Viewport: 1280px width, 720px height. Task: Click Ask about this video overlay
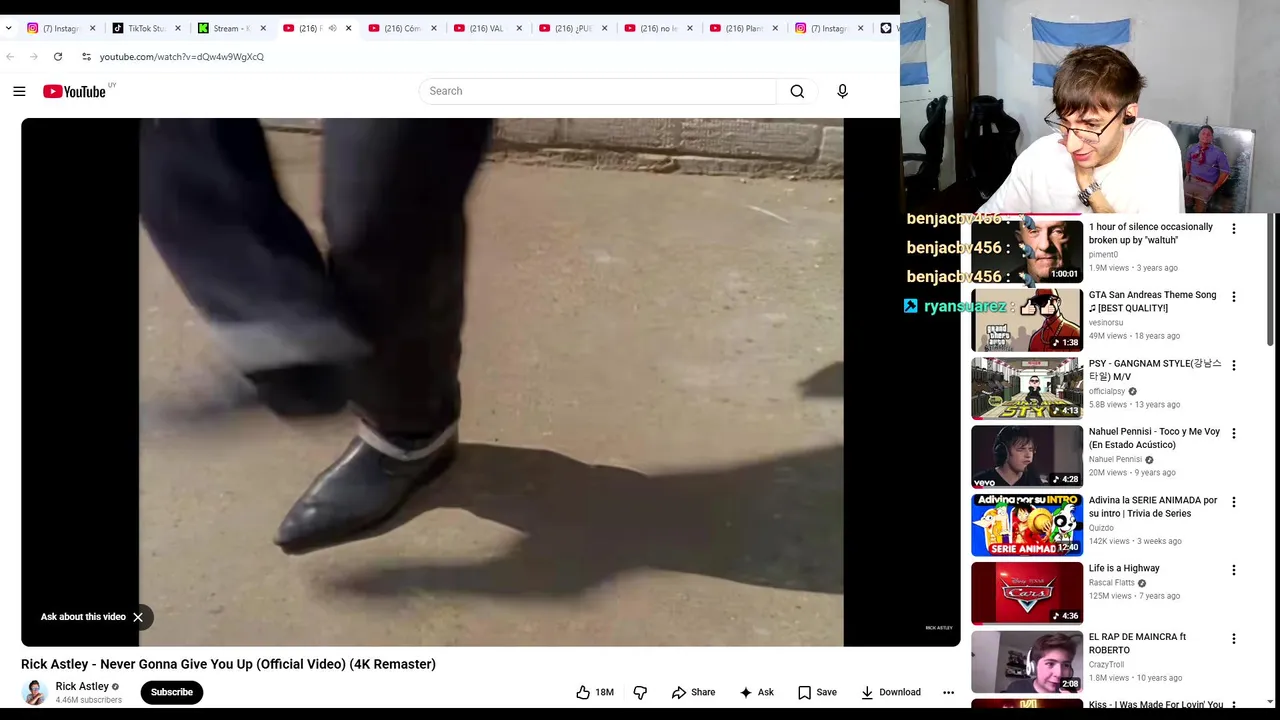(x=83, y=617)
